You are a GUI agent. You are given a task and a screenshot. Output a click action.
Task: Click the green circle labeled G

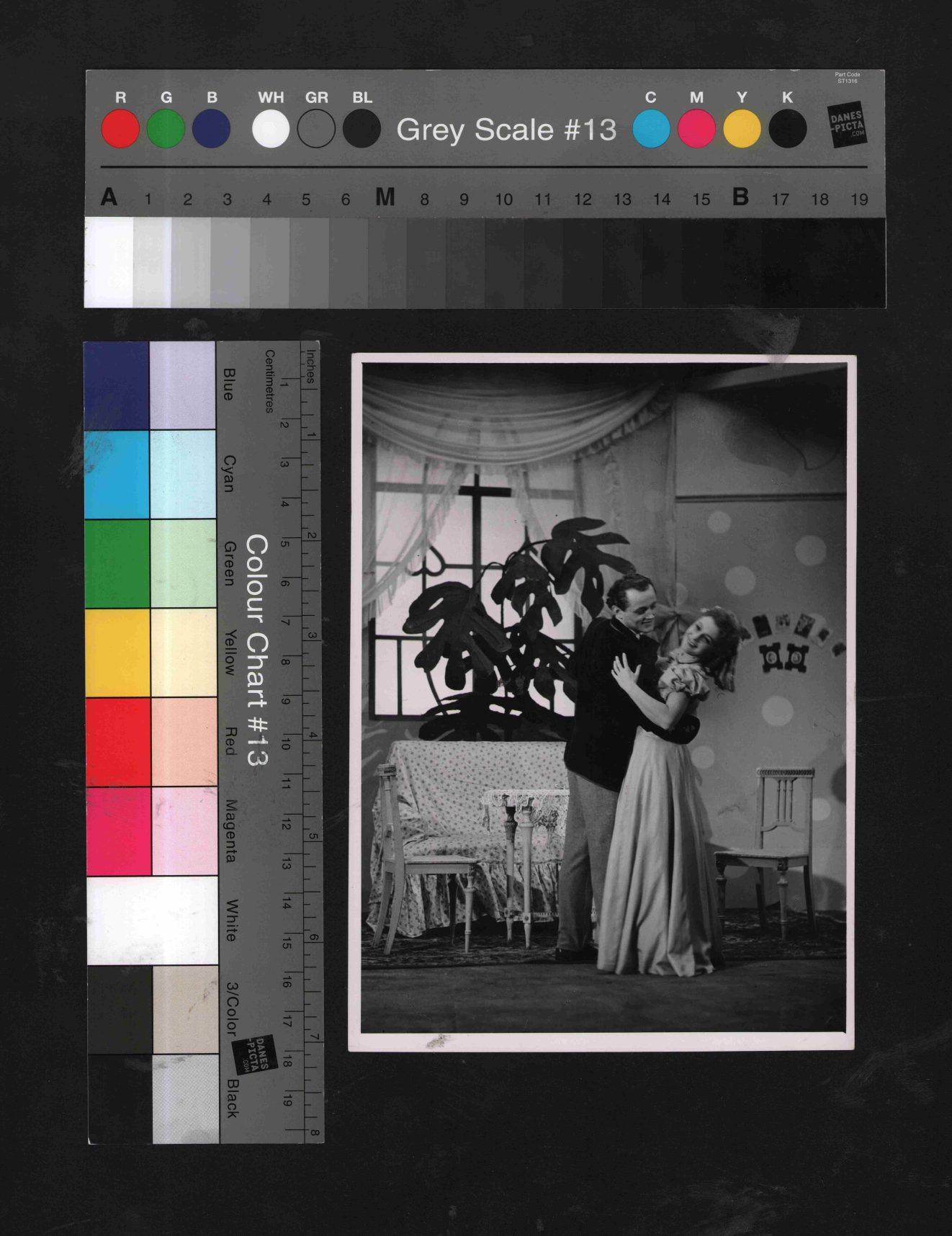166,129
